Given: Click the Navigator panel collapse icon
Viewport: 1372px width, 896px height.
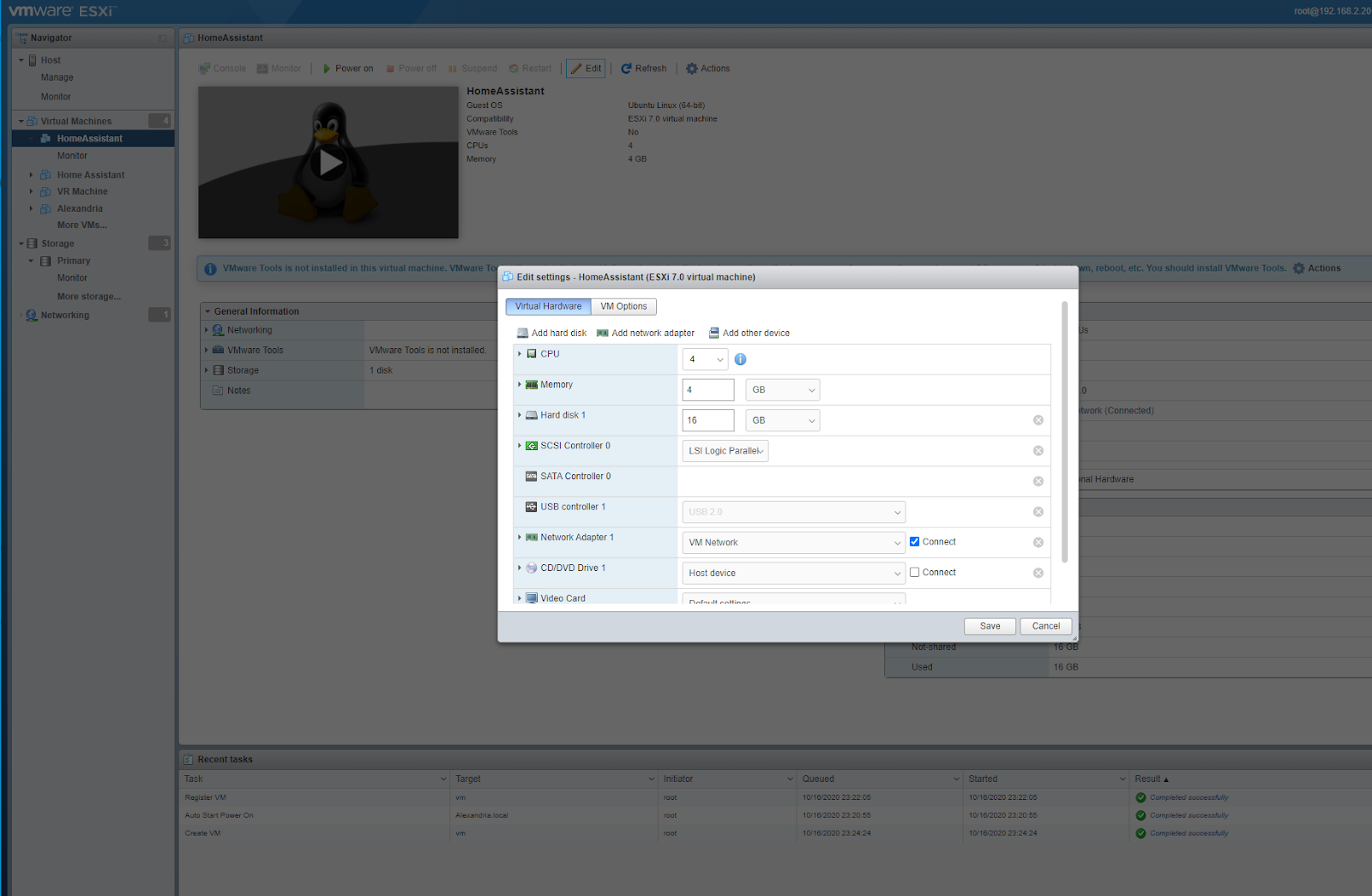Looking at the screenshot, I should (x=162, y=38).
